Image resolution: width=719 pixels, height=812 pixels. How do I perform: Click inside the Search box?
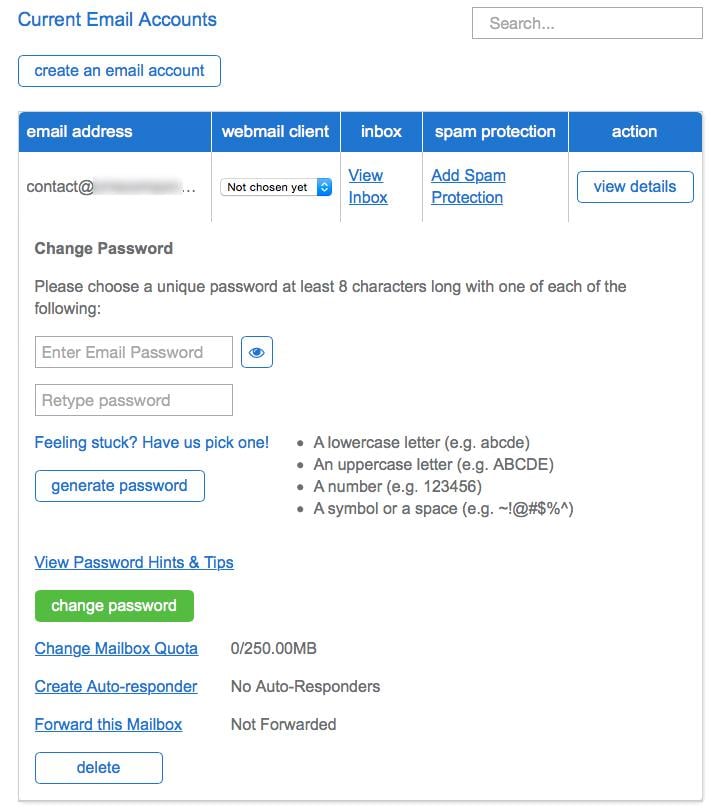point(586,23)
